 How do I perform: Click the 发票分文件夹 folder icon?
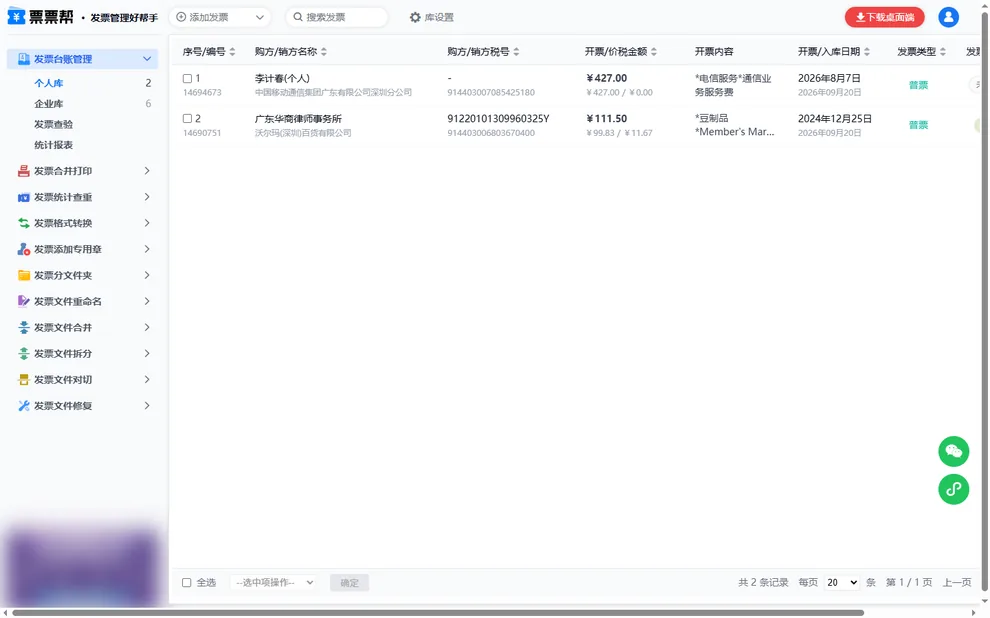(24, 275)
